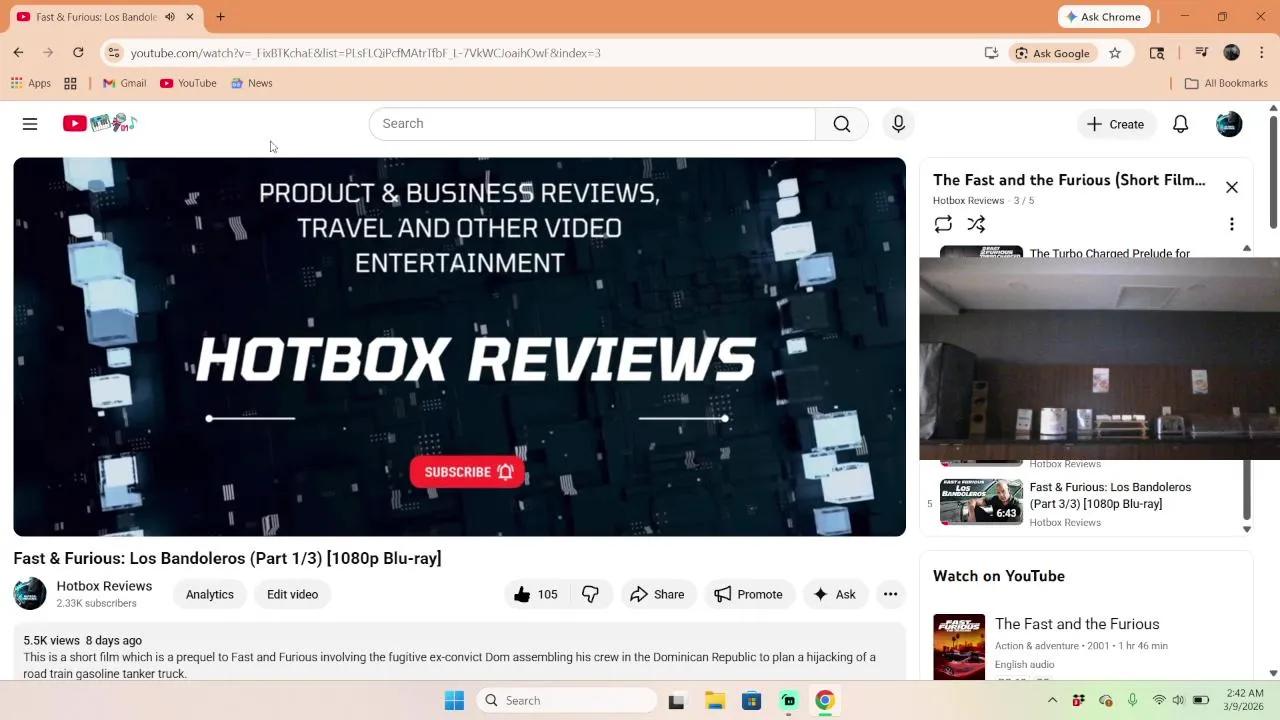Open Hotbox Reviews channel name link
1280x720 pixels.
tap(104, 586)
